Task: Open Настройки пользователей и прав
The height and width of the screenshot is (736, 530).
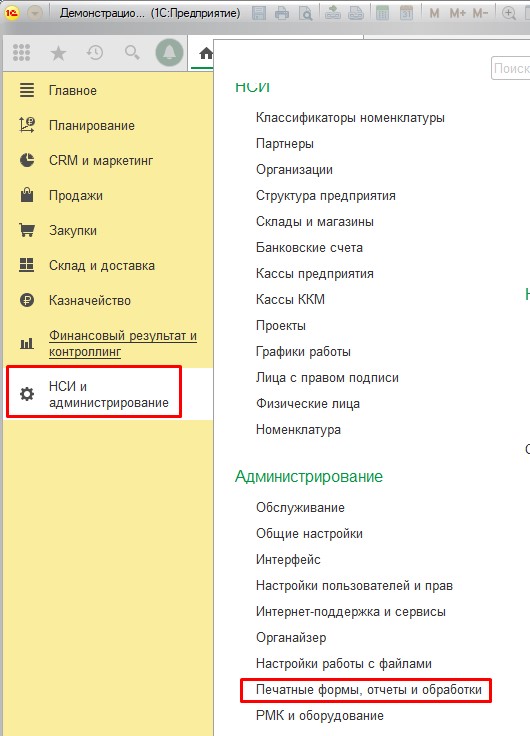Action: (x=354, y=585)
